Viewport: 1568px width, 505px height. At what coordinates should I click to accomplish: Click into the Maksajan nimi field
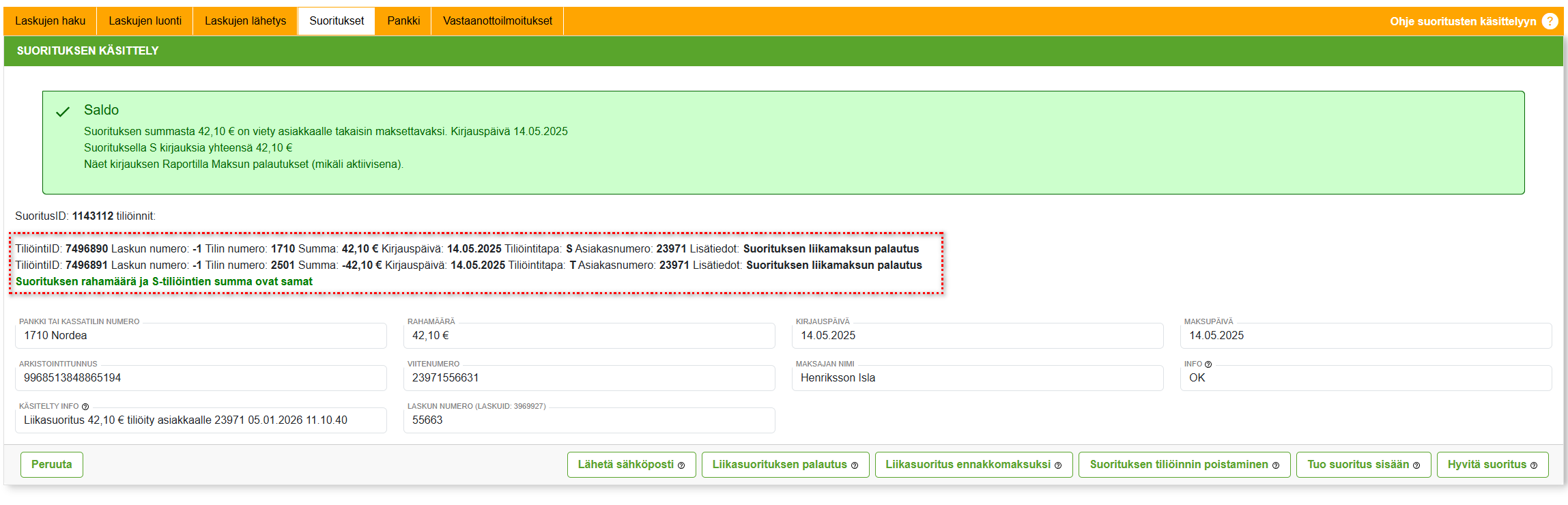click(977, 378)
